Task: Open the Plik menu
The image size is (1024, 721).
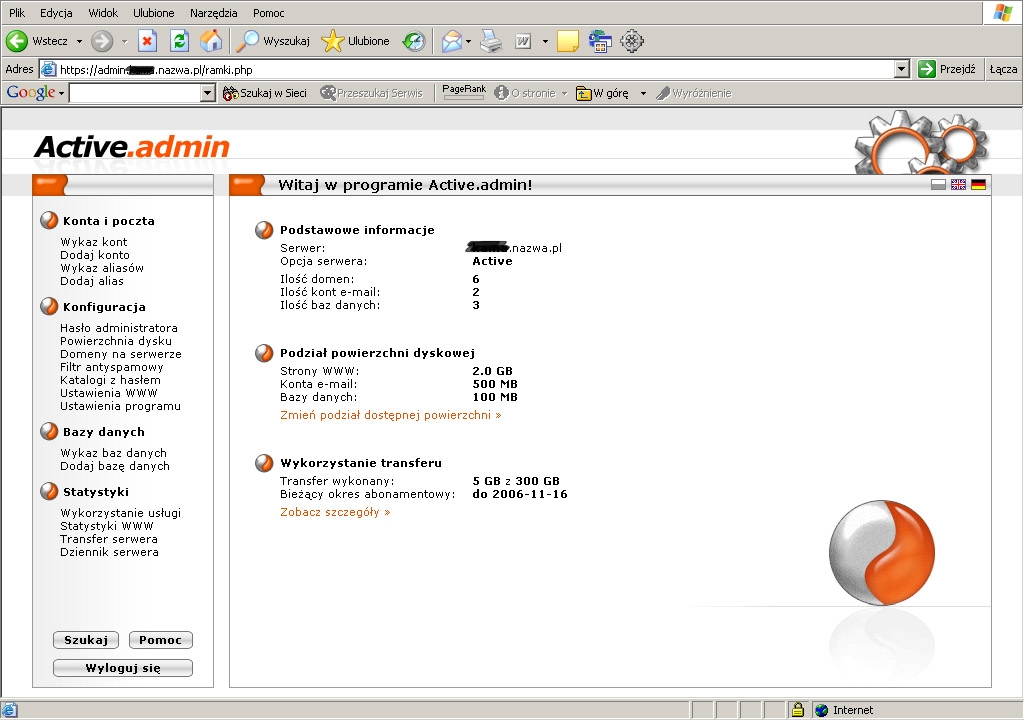Action: (x=17, y=13)
